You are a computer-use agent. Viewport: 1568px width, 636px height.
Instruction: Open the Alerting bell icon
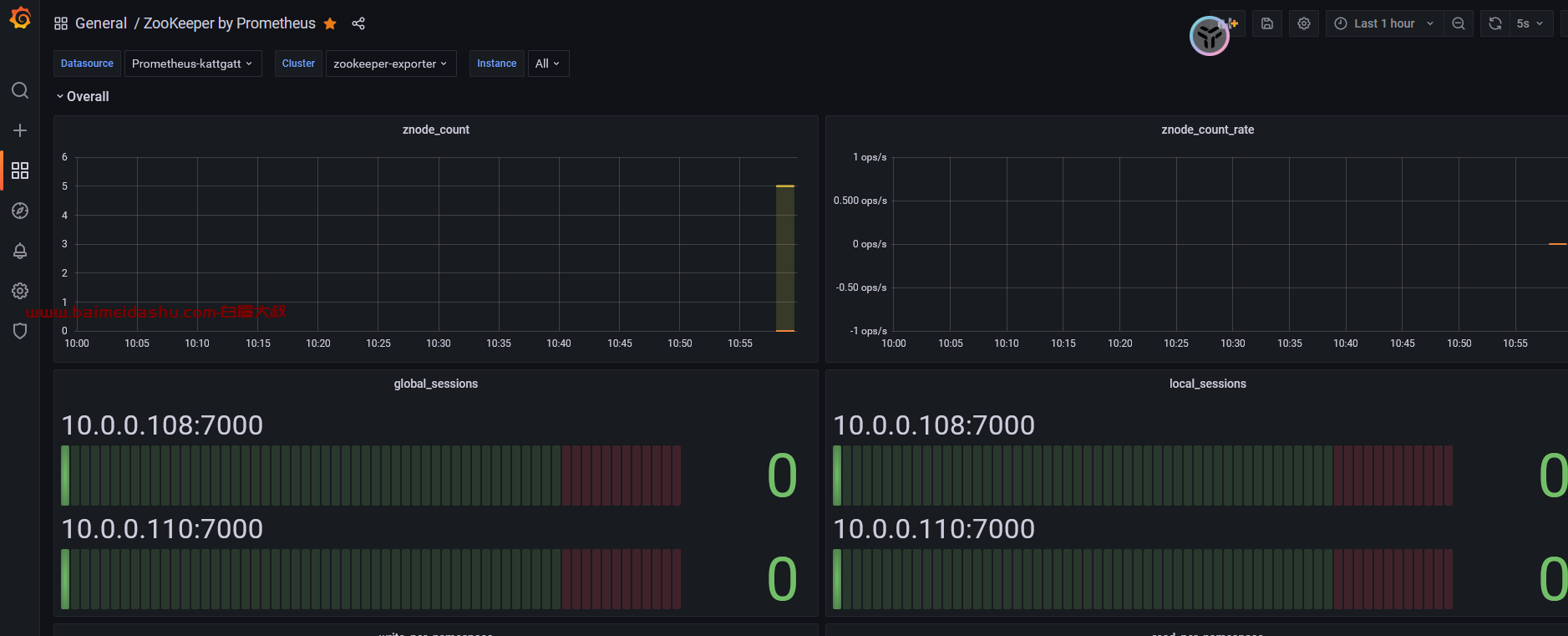point(20,251)
